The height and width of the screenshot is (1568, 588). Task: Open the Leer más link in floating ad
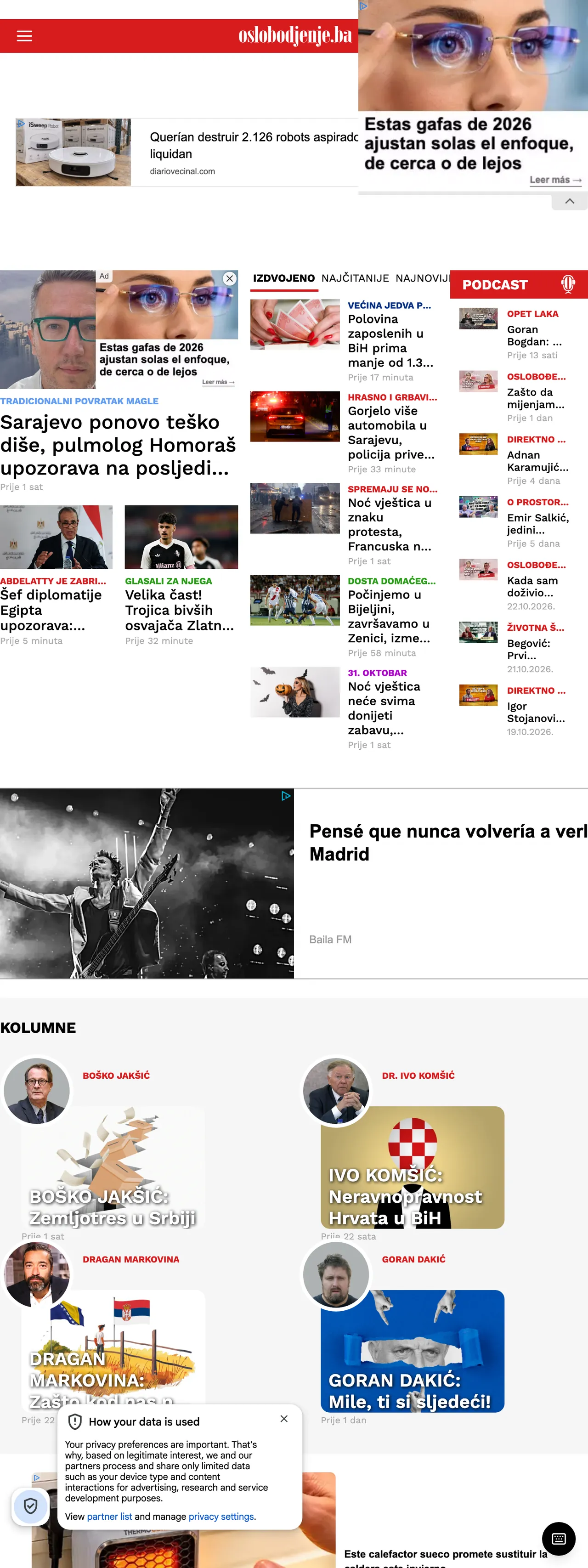coord(555,180)
